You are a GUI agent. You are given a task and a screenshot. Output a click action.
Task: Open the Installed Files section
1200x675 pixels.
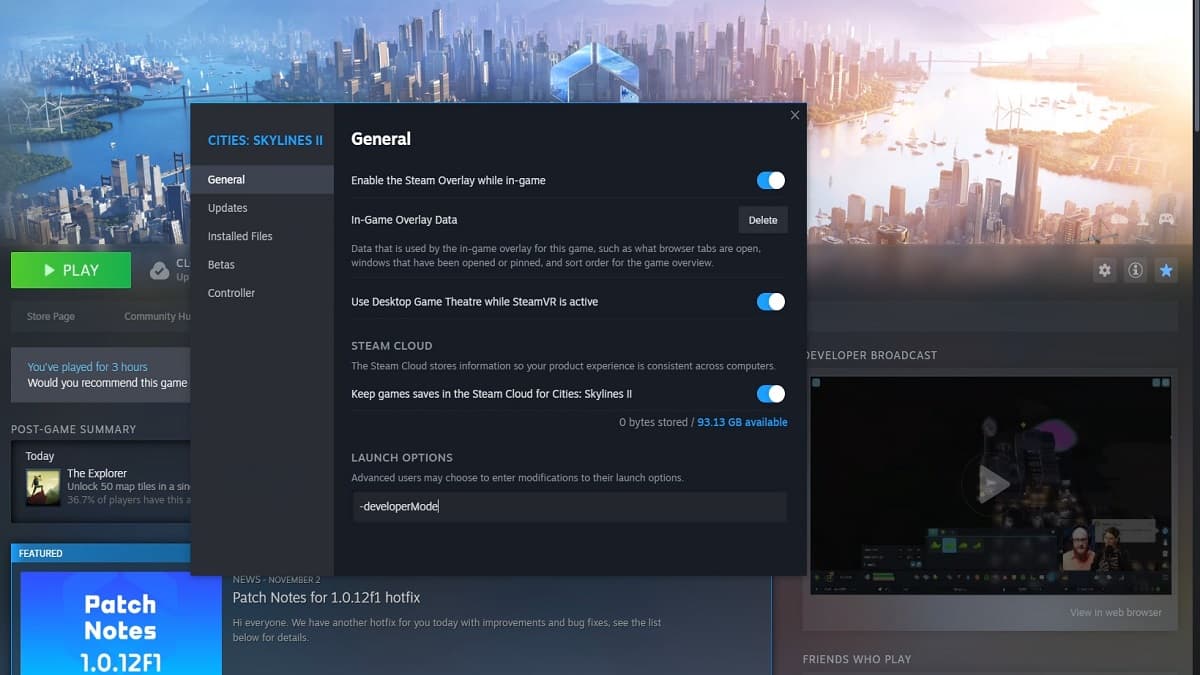(x=240, y=235)
